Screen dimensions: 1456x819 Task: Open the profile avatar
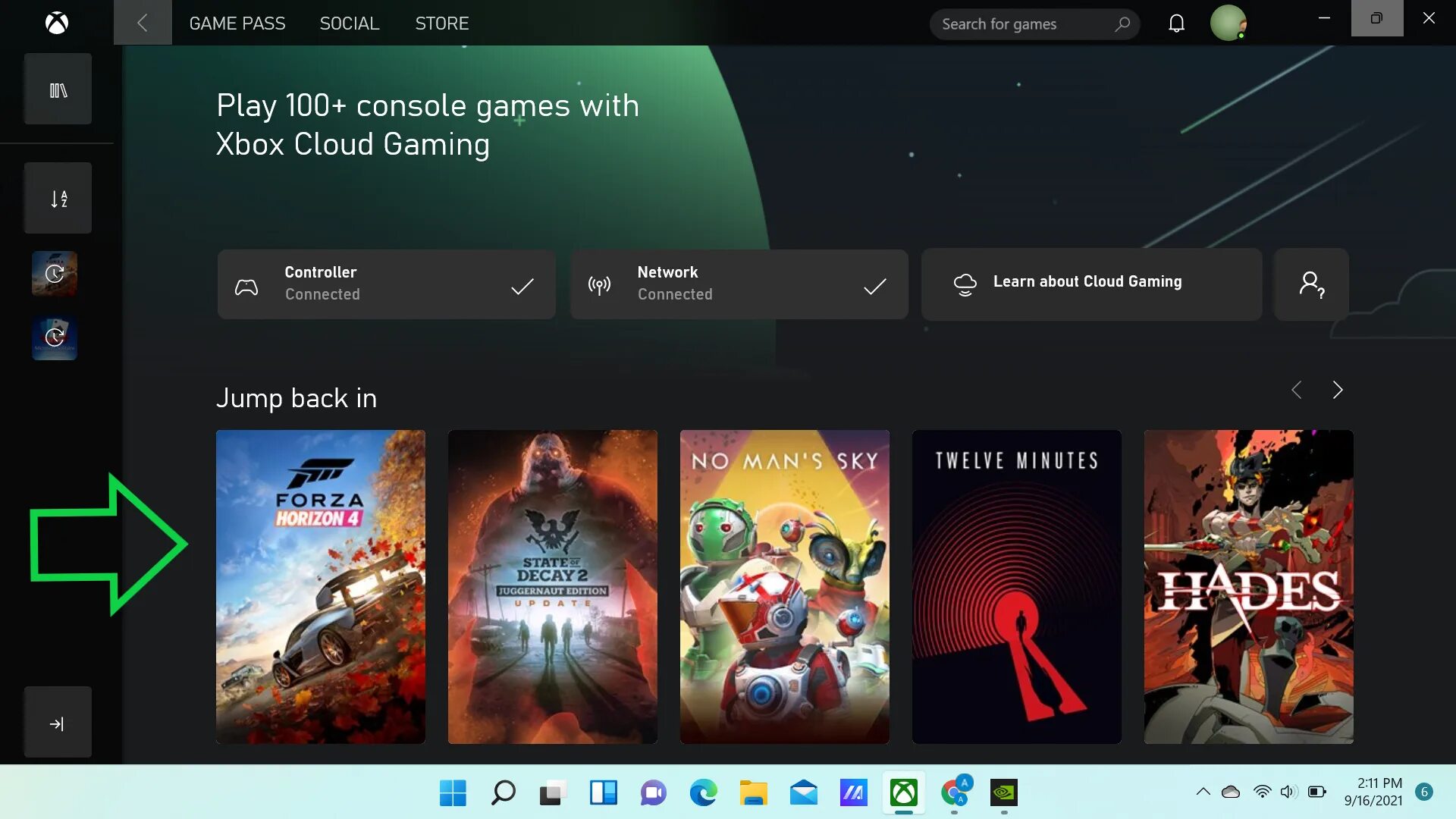[1228, 24]
